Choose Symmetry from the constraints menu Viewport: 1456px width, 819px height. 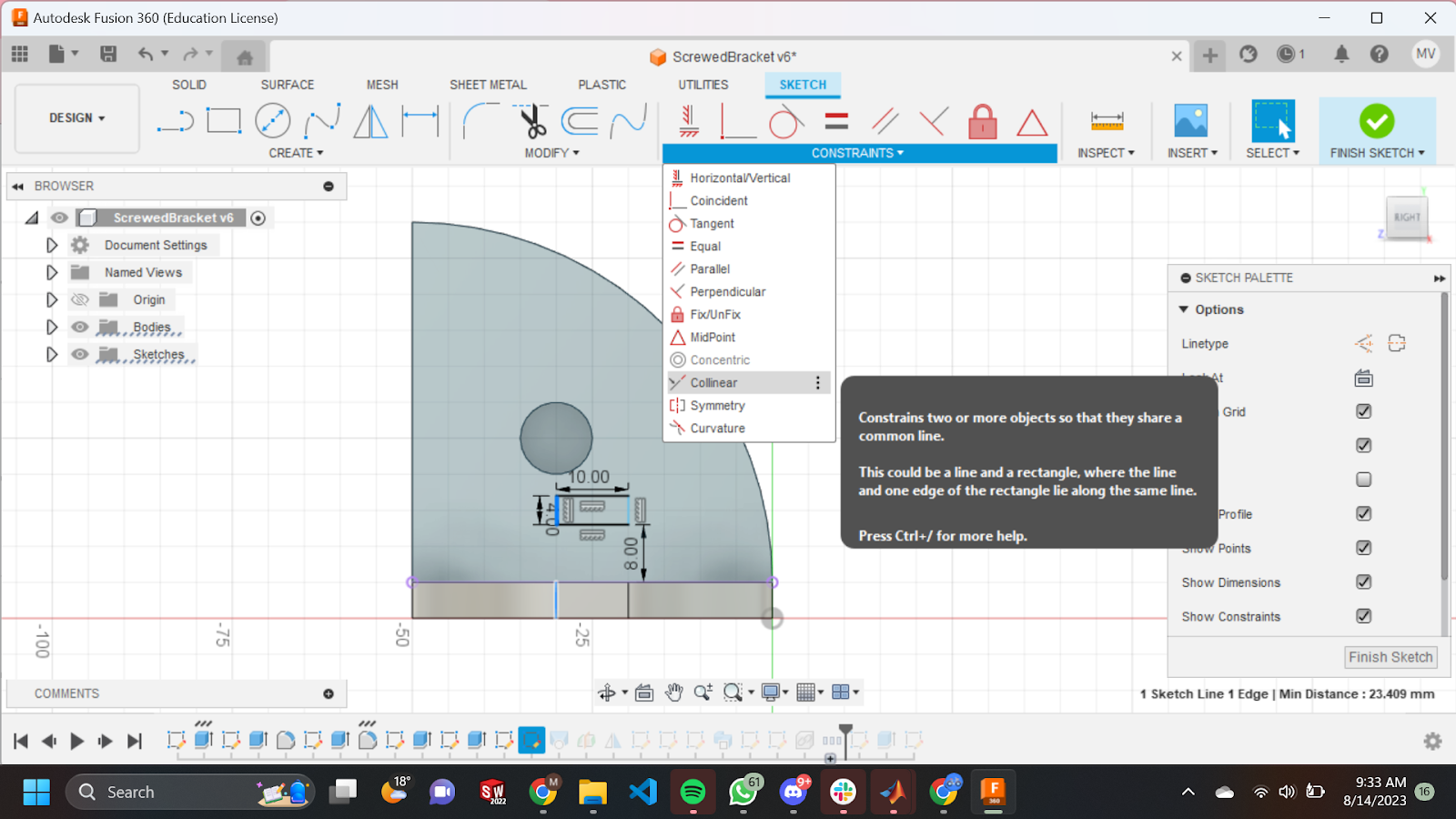[749, 406]
